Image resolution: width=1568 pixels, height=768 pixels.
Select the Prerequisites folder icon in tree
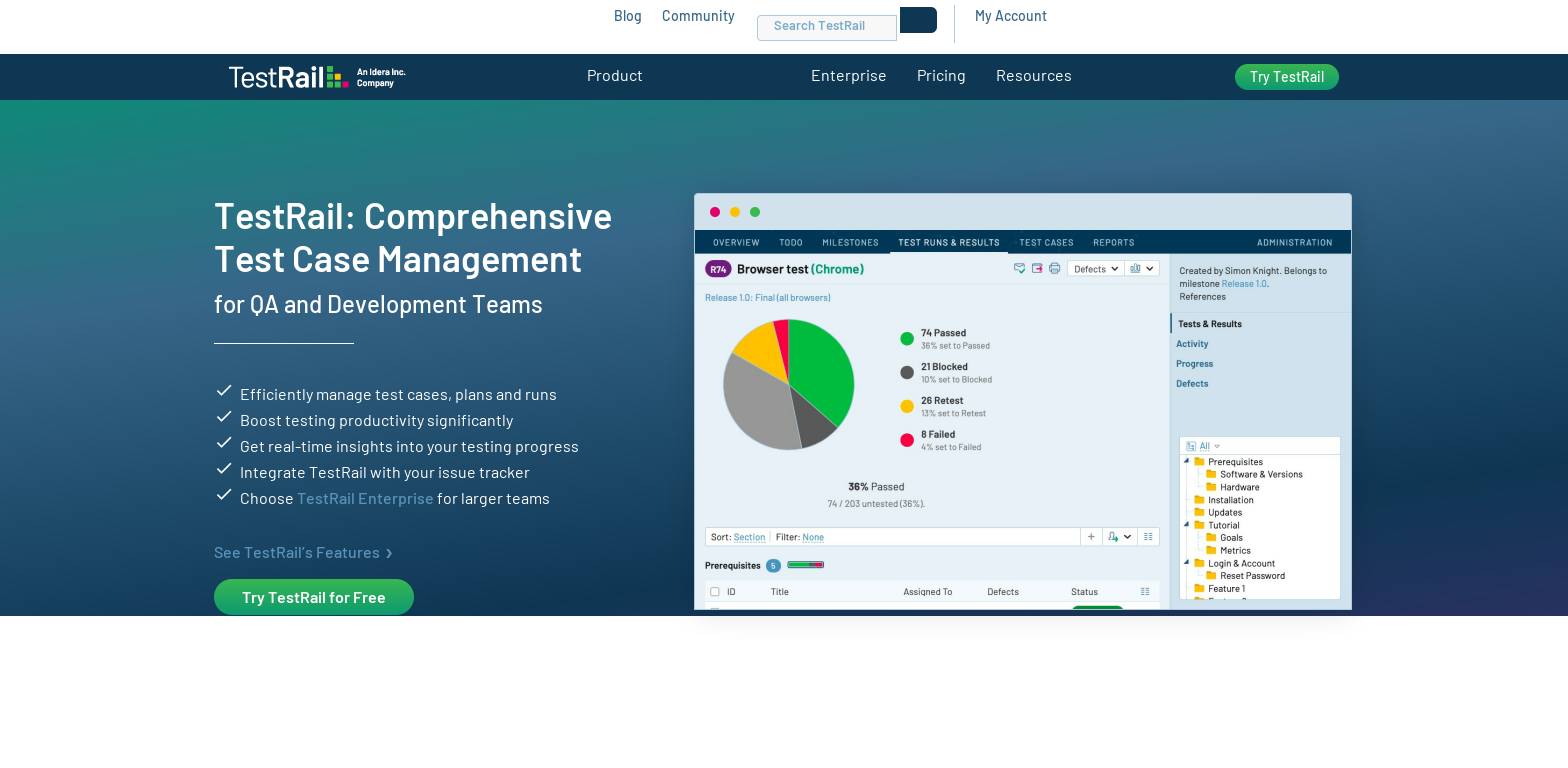(x=1199, y=462)
